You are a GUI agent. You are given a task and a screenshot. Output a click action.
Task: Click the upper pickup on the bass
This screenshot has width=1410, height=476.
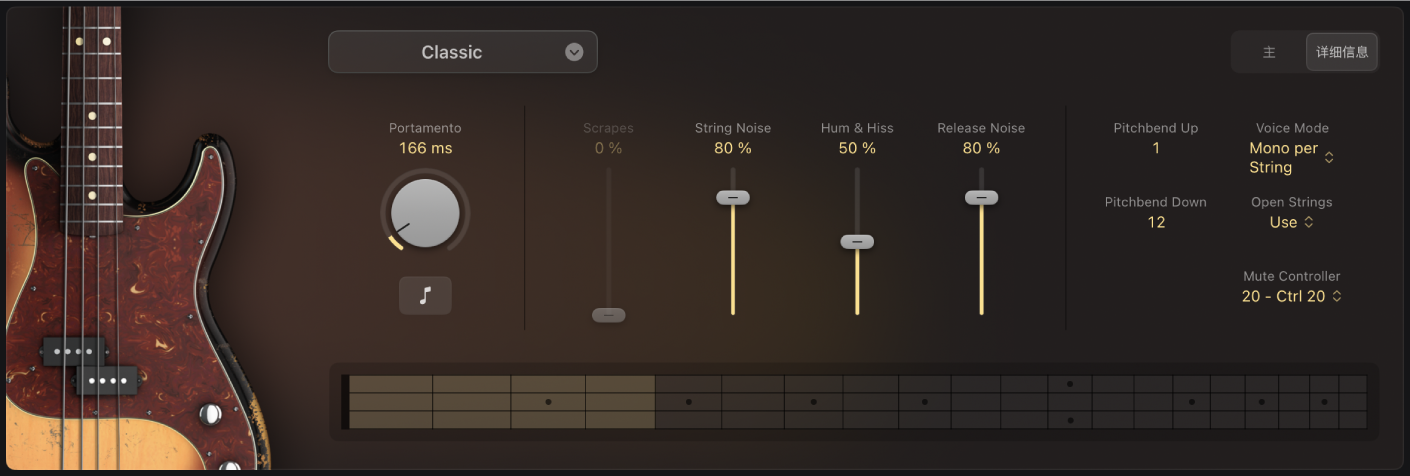click(x=75, y=352)
